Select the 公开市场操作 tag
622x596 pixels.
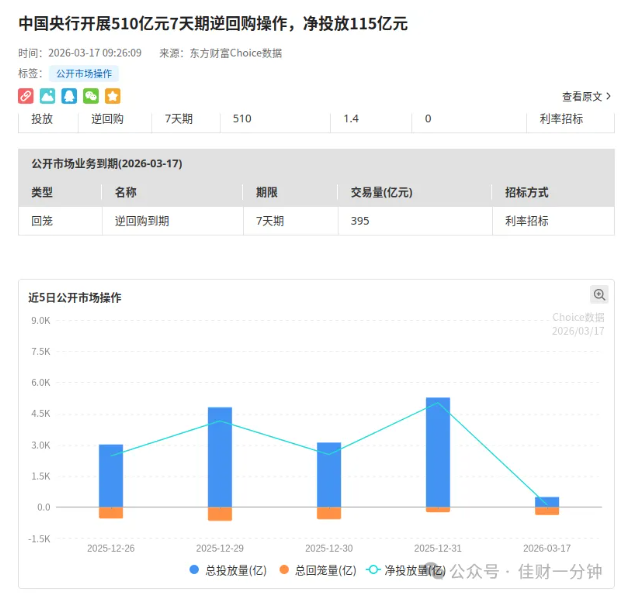tap(84, 74)
